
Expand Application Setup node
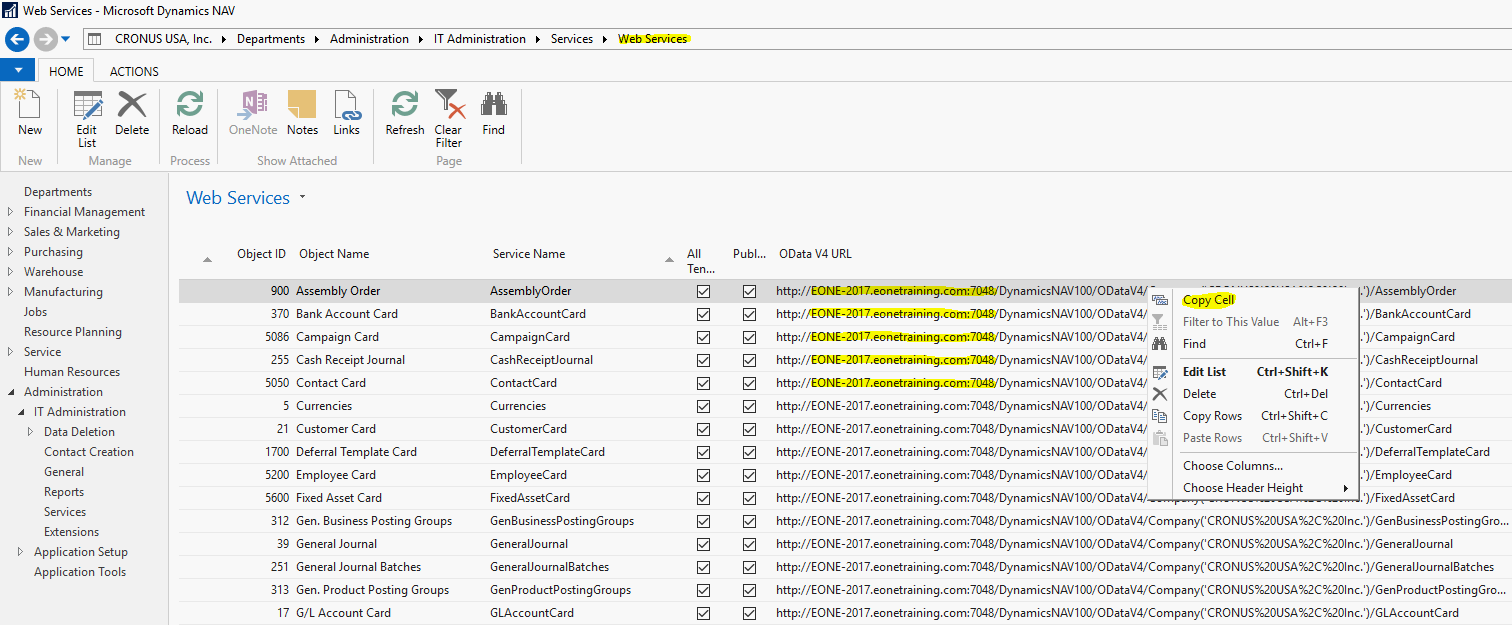[20, 552]
